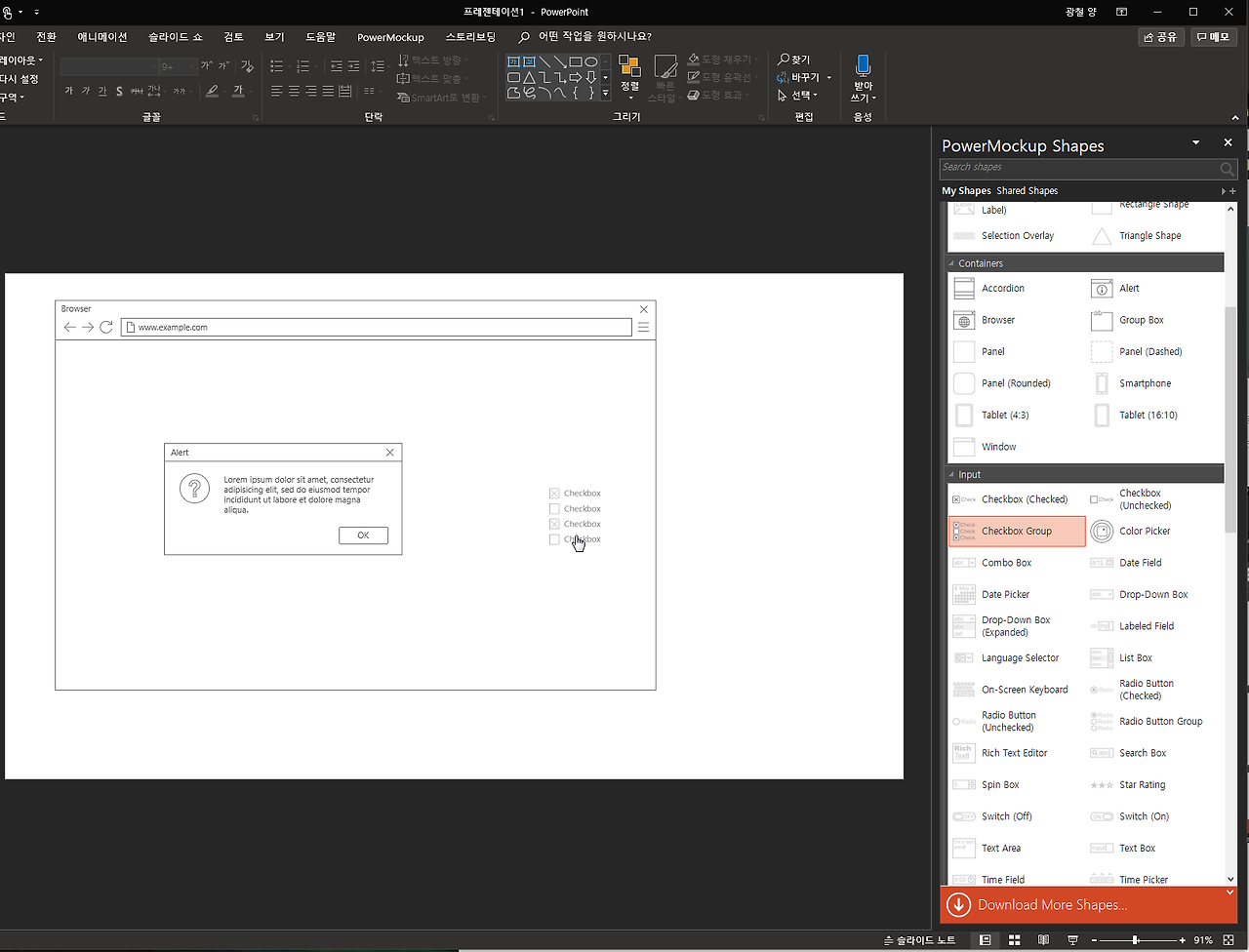Screen dimensions: 1249x952
Task: Click the Find (찾기) magnifier icon
Action: (x=784, y=59)
